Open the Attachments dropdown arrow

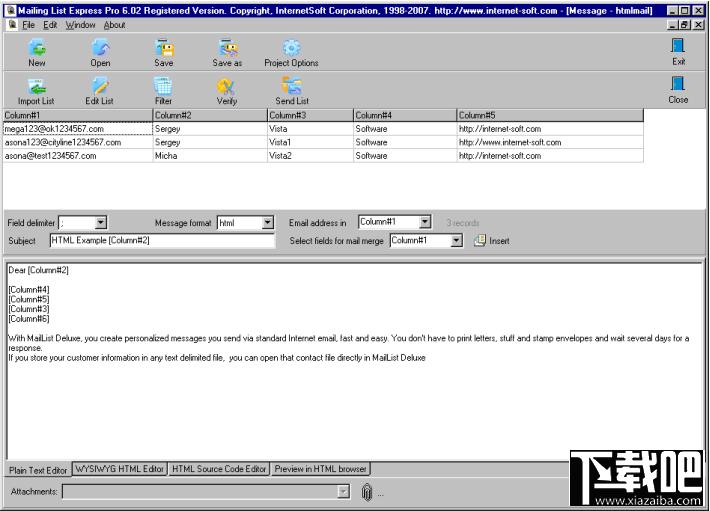(344, 492)
